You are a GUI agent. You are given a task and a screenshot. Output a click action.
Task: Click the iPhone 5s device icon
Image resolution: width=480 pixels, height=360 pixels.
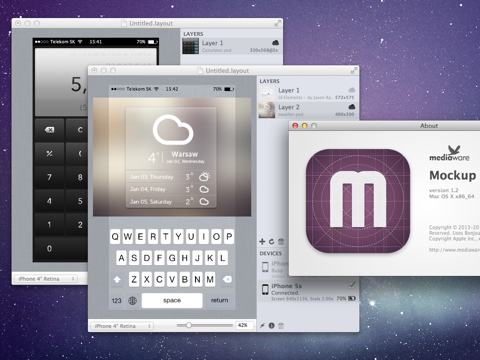(x=265, y=289)
